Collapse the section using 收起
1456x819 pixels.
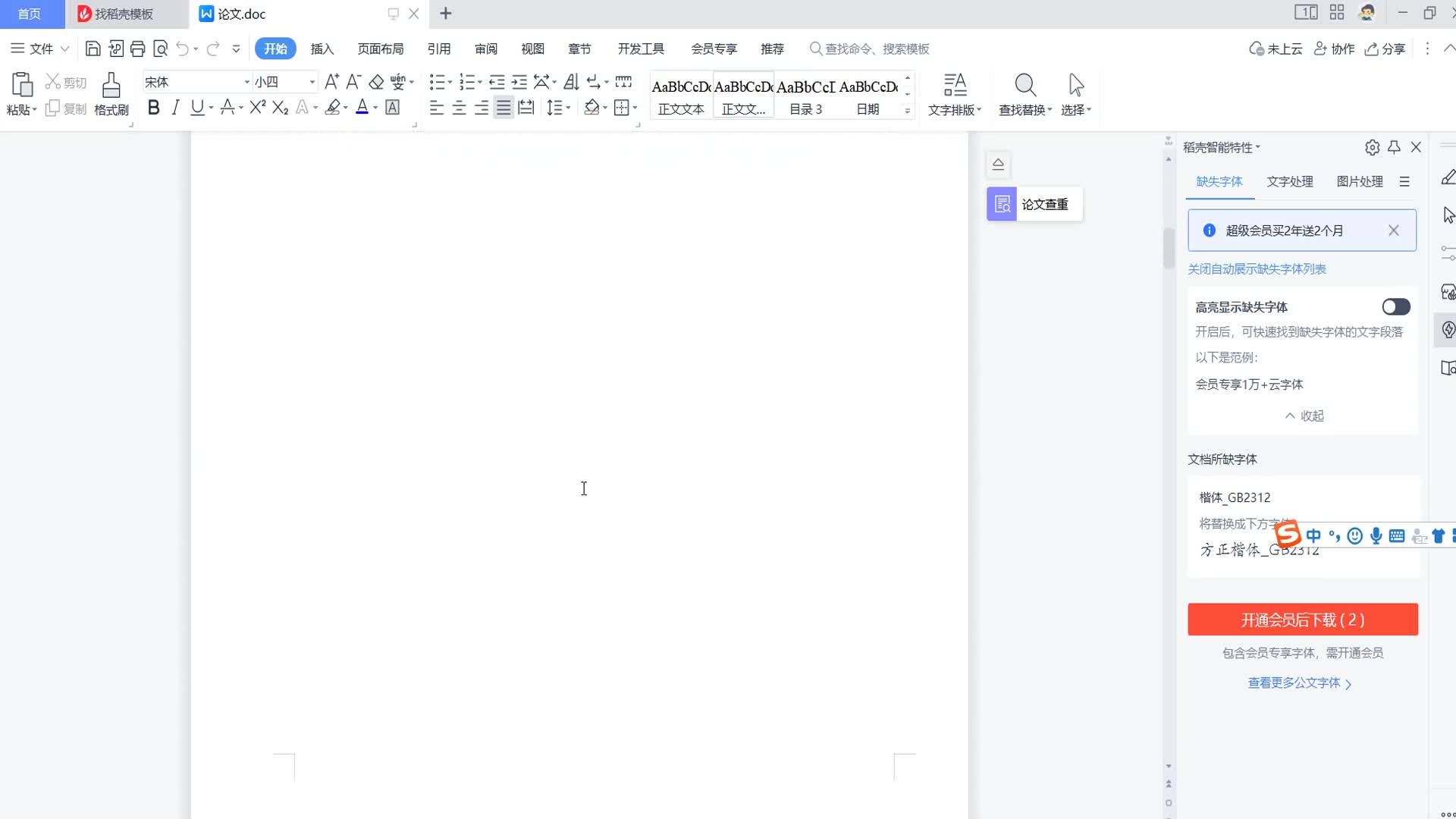[x=1304, y=416]
